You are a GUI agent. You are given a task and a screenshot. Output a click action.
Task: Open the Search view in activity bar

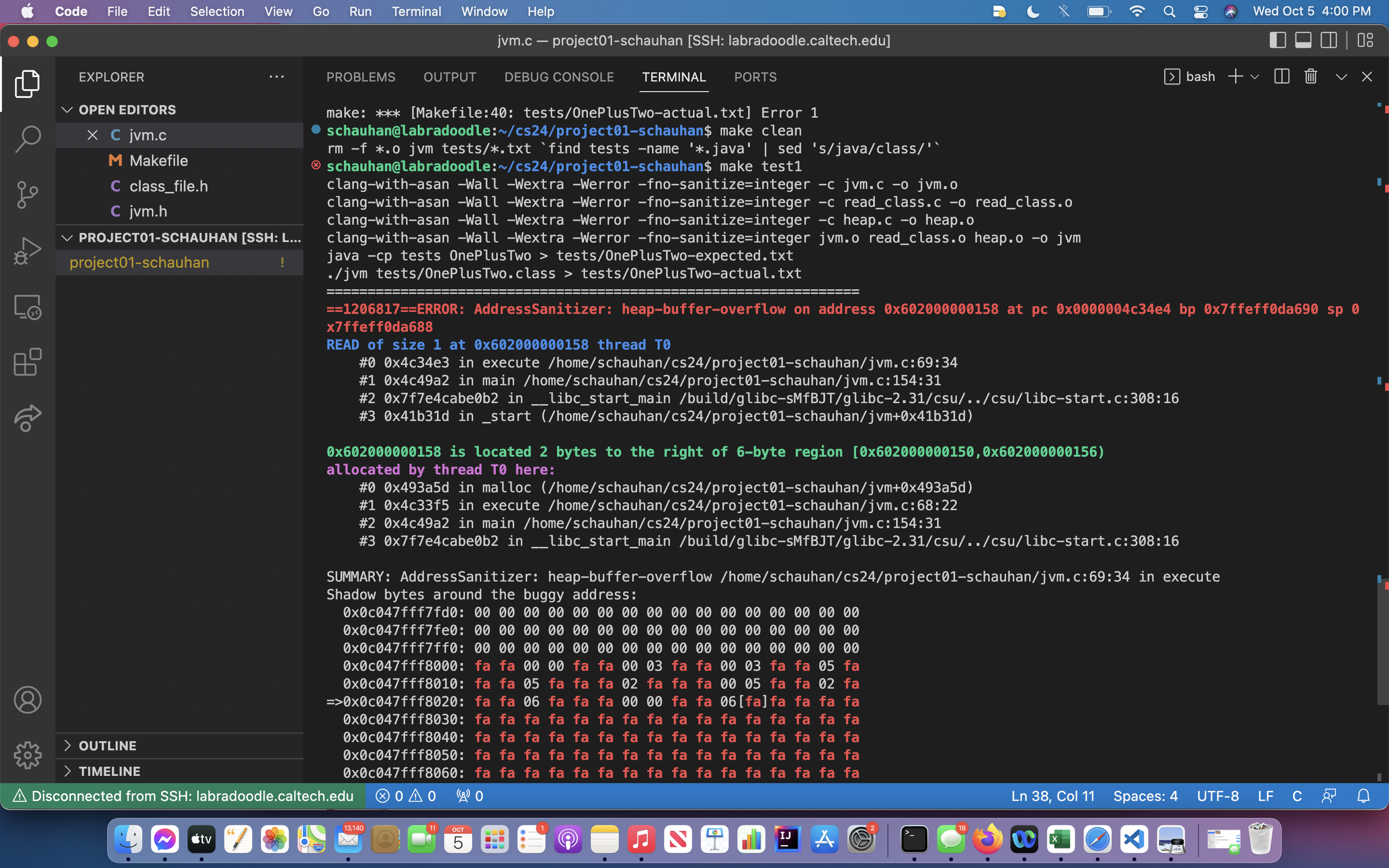pos(27,139)
